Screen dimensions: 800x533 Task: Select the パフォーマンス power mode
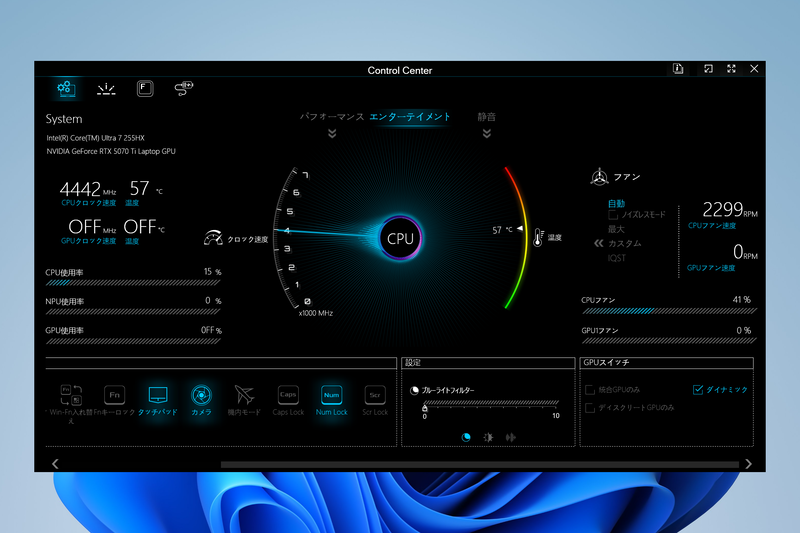pyautogui.click(x=332, y=117)
